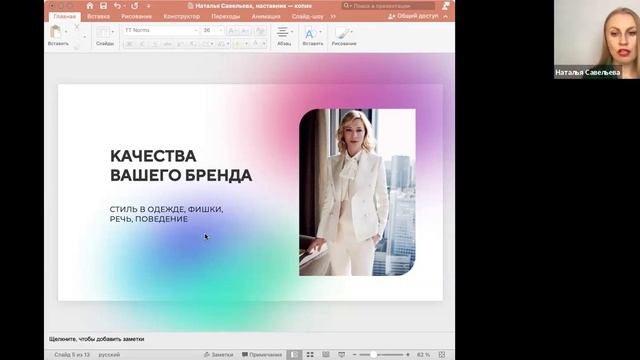Switch to the Рисование ribbon tab

coord(136,16)
